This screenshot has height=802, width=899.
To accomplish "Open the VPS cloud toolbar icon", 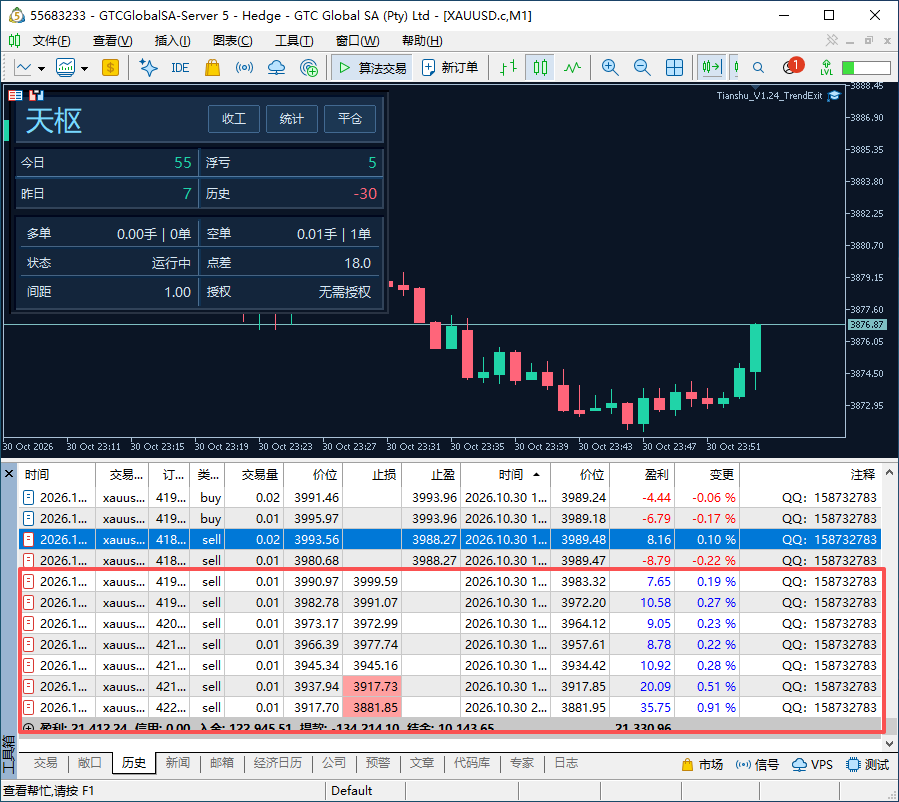I will click(x=276, y=68).
